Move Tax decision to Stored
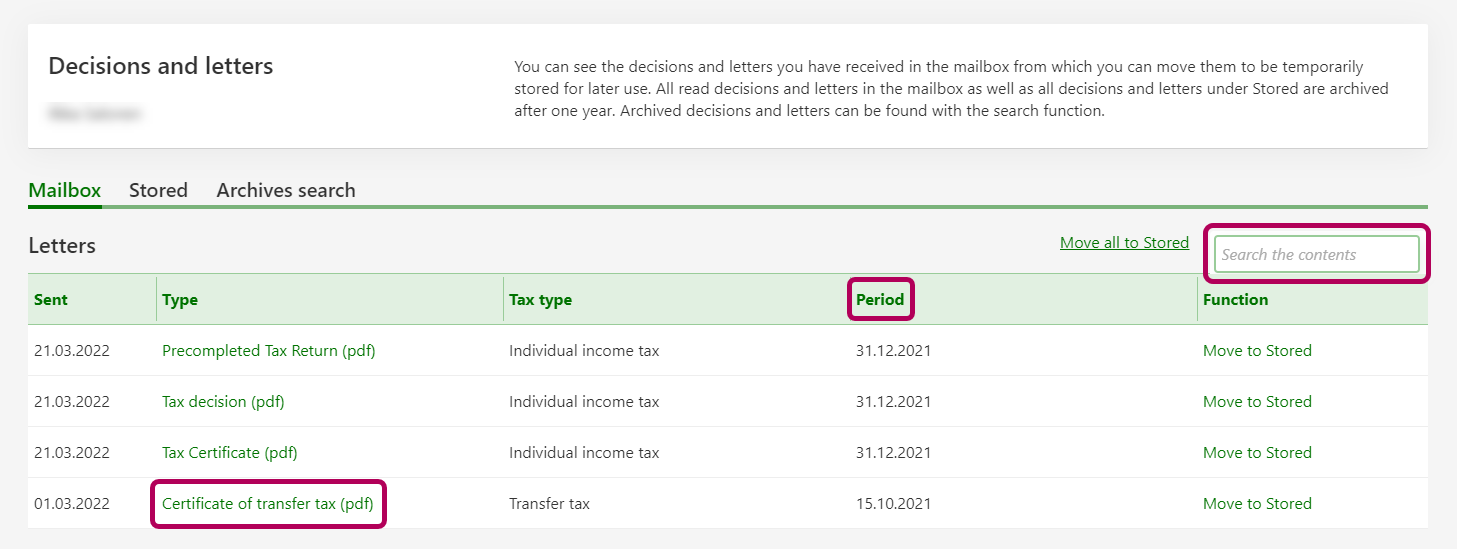Viewport: 1457px width, 549px height. point(1257,402)
